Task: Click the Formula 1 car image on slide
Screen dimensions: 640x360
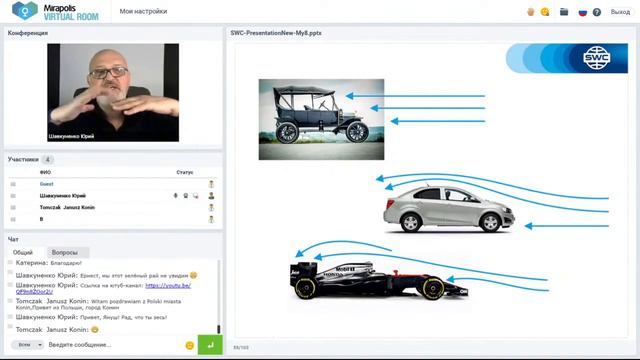Action: coord(379,281)
